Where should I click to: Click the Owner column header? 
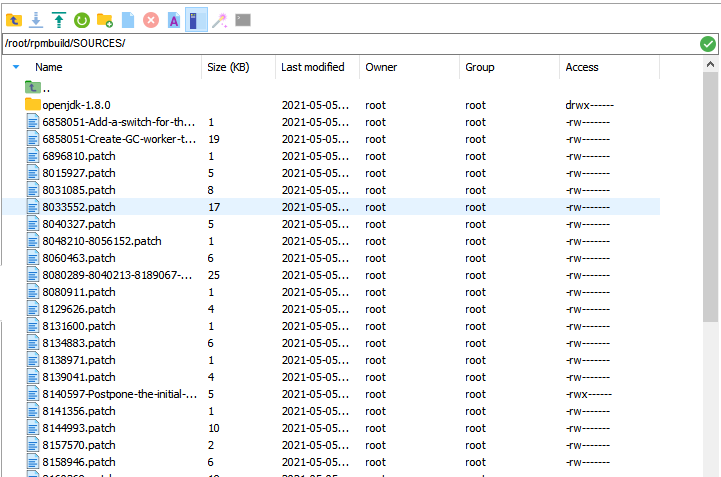pos(381,68)
